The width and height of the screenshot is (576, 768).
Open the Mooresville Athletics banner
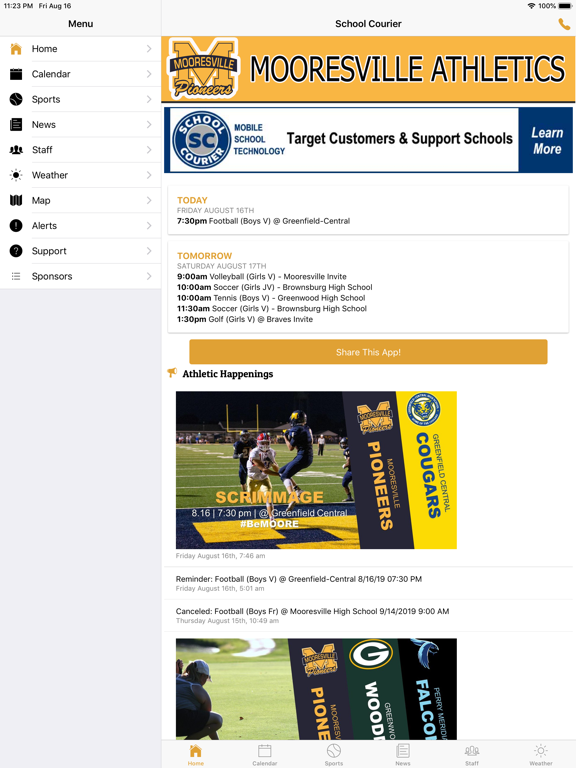point(368,69)
